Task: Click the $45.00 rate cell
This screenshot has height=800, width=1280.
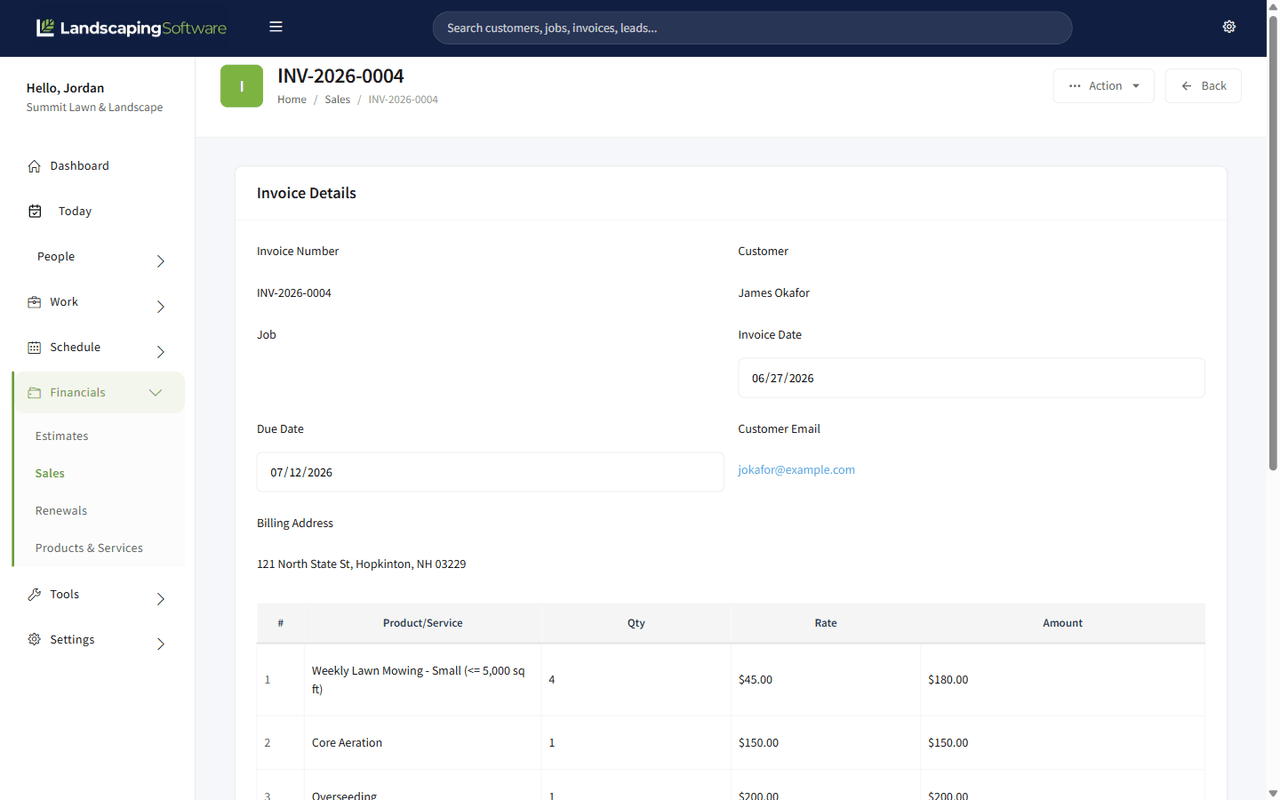Action: 826,680
